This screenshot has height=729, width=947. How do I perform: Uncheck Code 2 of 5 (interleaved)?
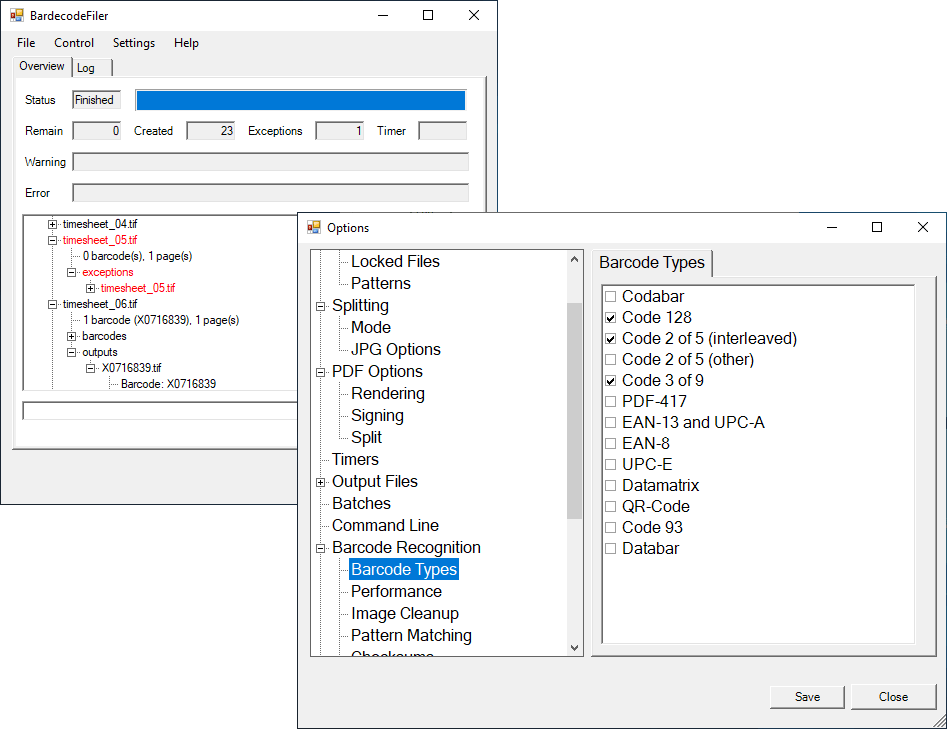pos(611,339)
